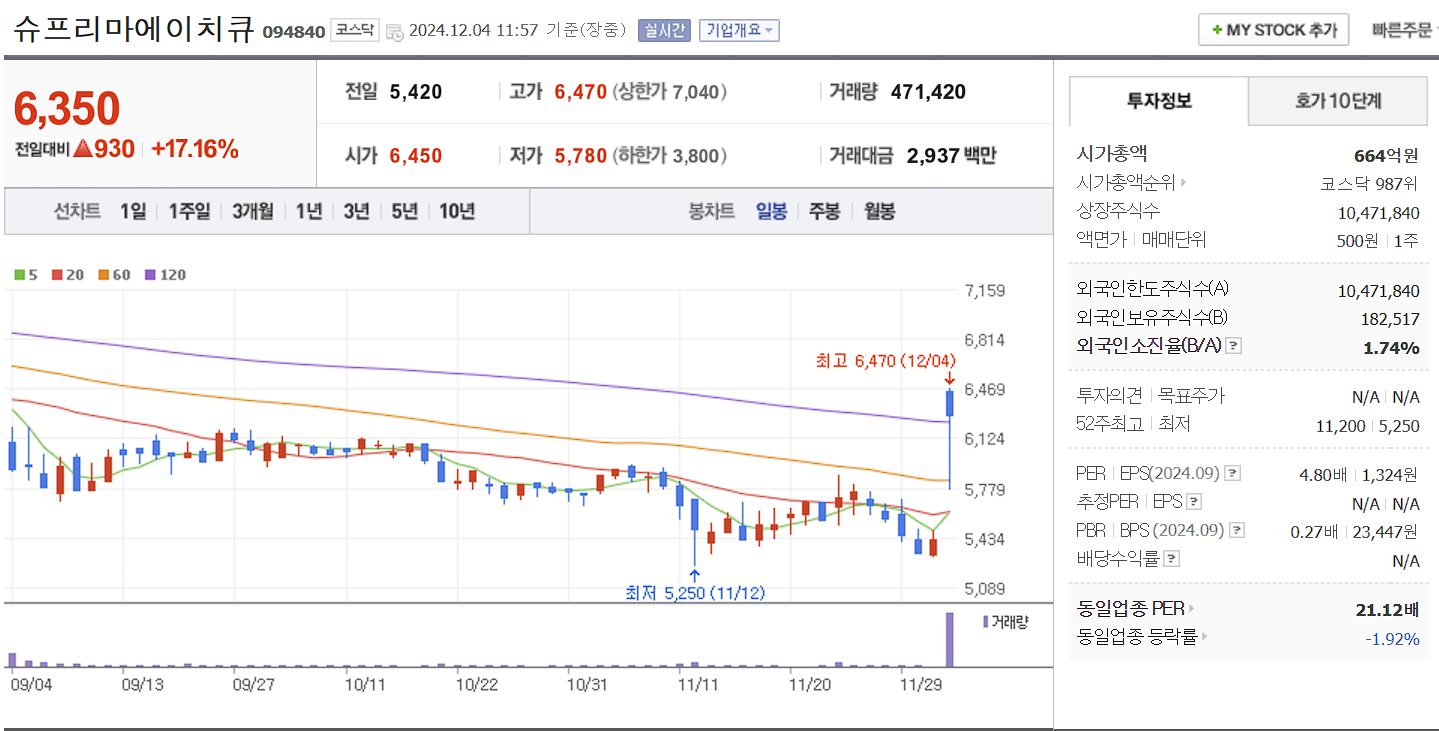The height and width of the screenshot is (731, 1439).
Task: Click the purple 거래량 volume legend marker
Action: pyautogui.click(x=985, y=622)
